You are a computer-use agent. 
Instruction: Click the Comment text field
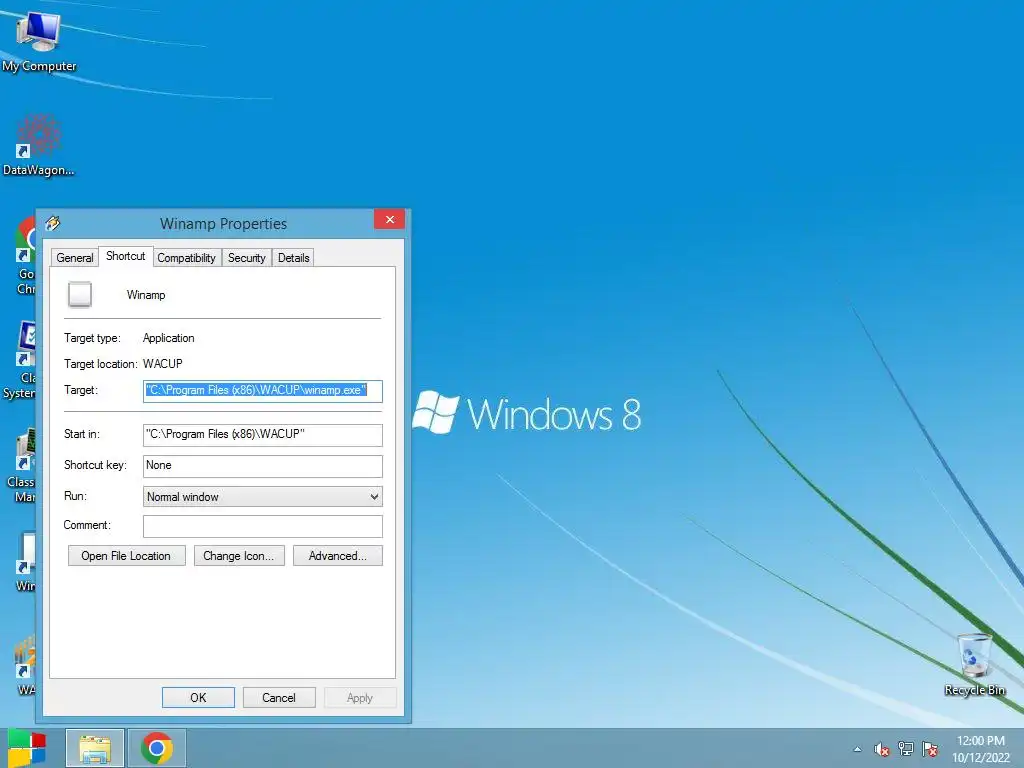click(x=263, y=526)
